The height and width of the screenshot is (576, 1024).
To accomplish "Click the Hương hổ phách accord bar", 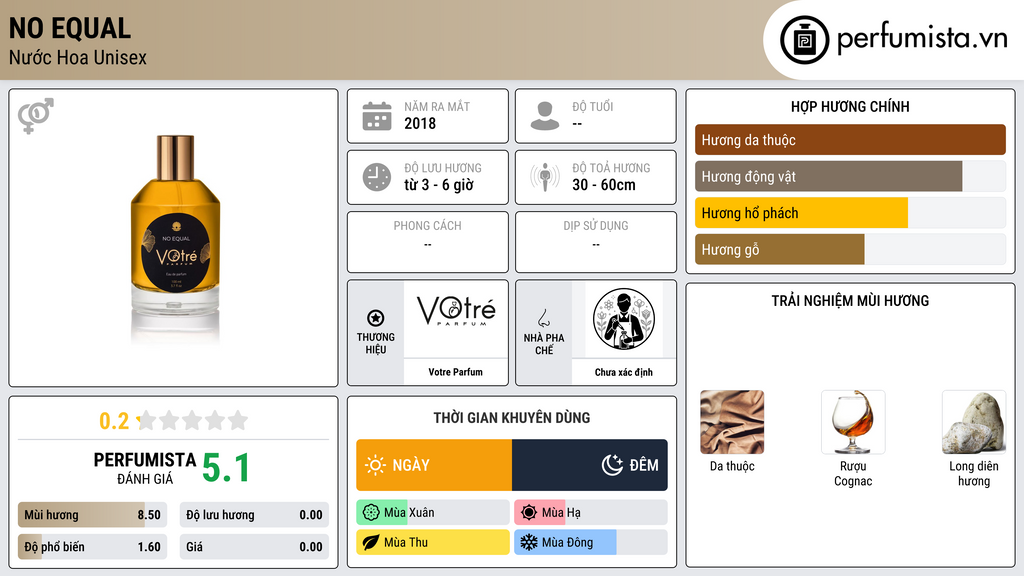I will [850, 213].
